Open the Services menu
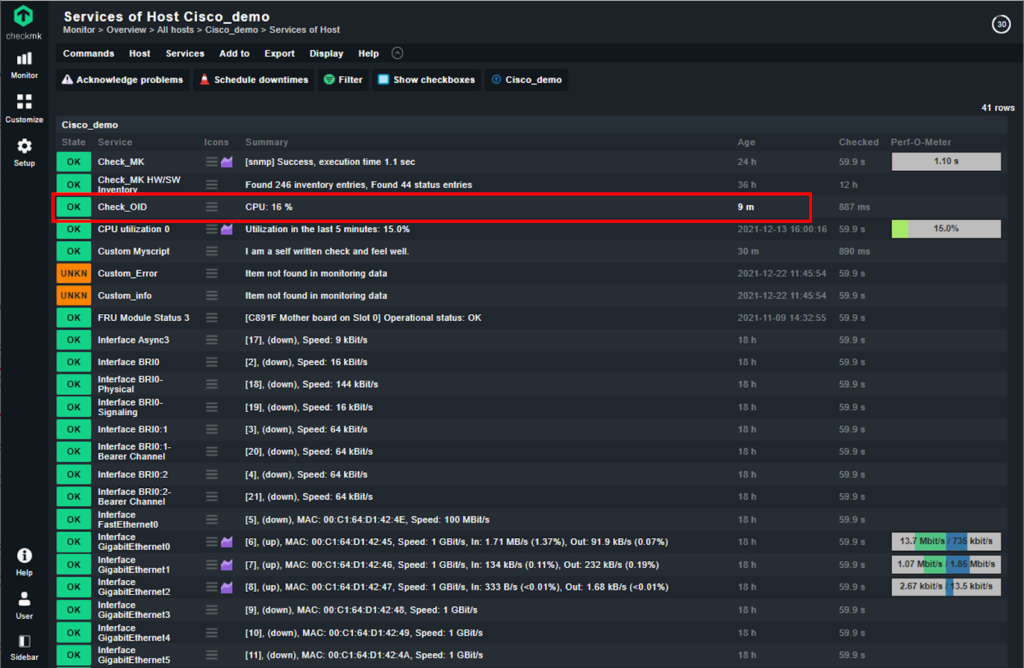 [185, 54]
